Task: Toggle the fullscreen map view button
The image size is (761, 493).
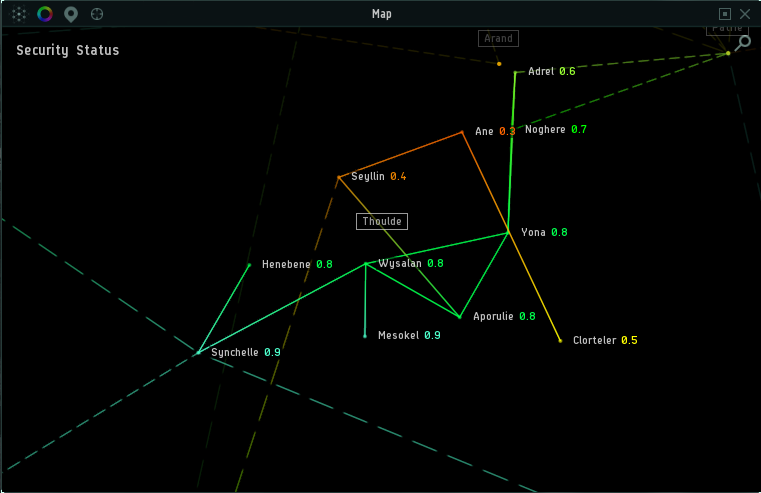Action: tap(725, 14)
